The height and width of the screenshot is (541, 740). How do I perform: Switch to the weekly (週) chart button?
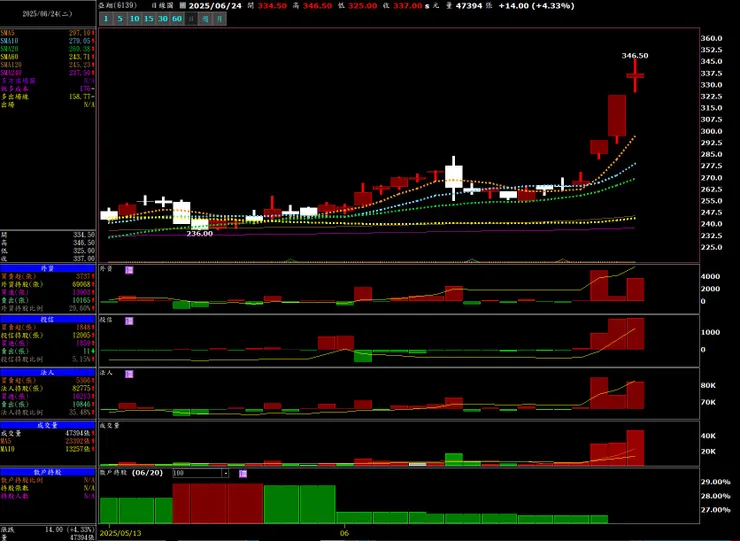(x=205, y=19)
